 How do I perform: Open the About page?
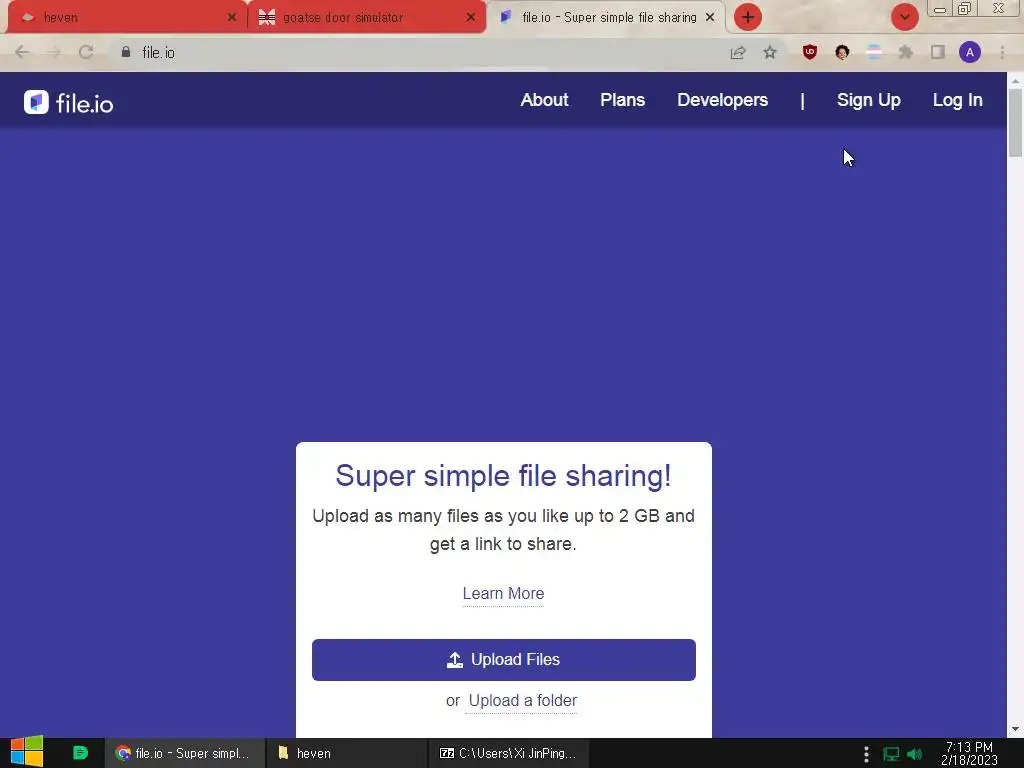click(544, 100)
